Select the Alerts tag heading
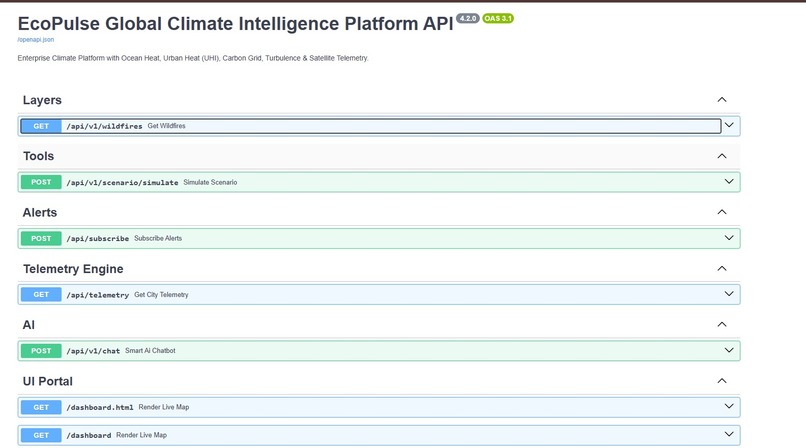This screenshot has width=806, height=448. pos(40,213)
